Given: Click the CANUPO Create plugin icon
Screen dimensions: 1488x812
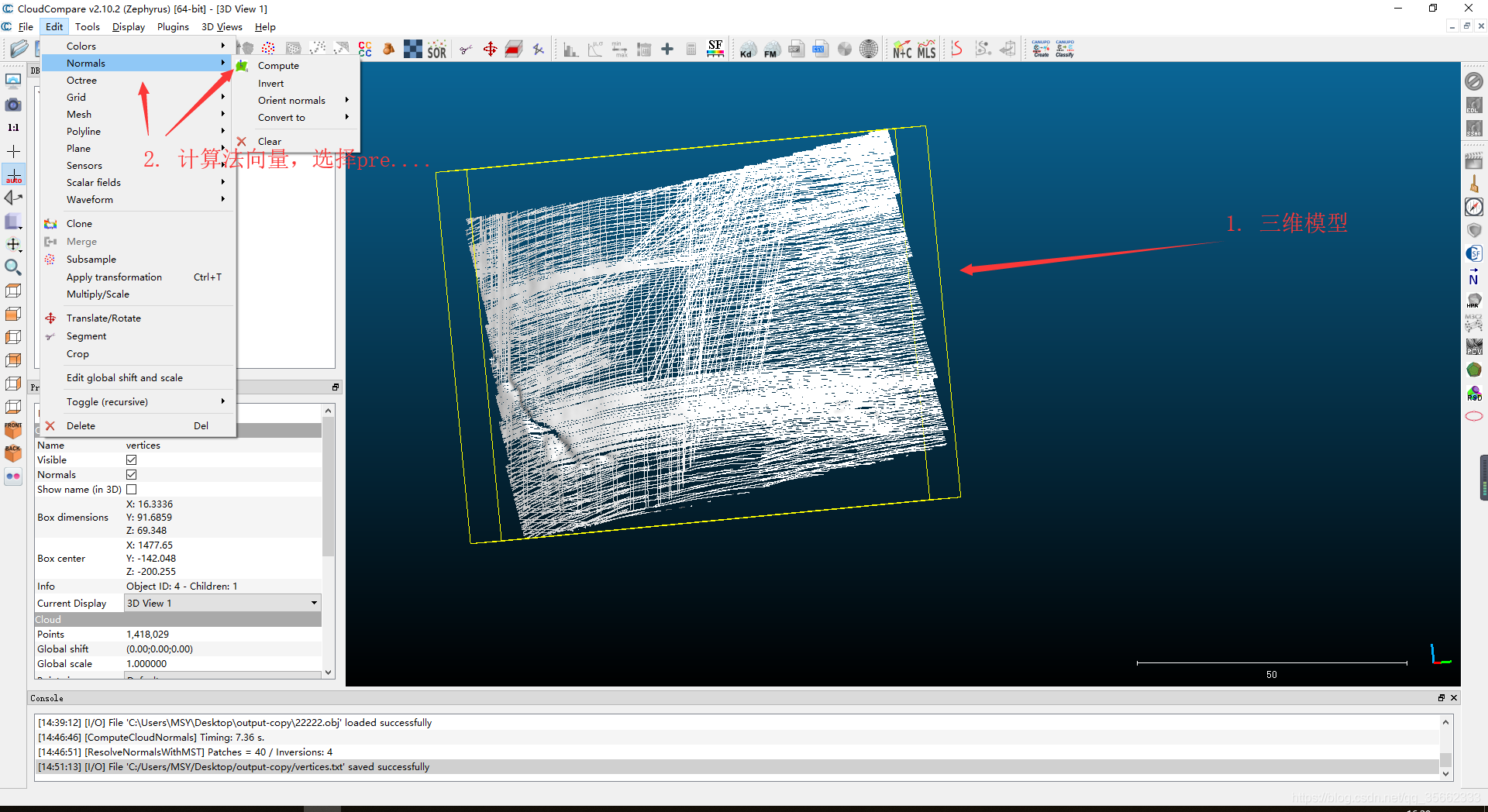Looking at the screenshot, I should (x=1041, y=49).
